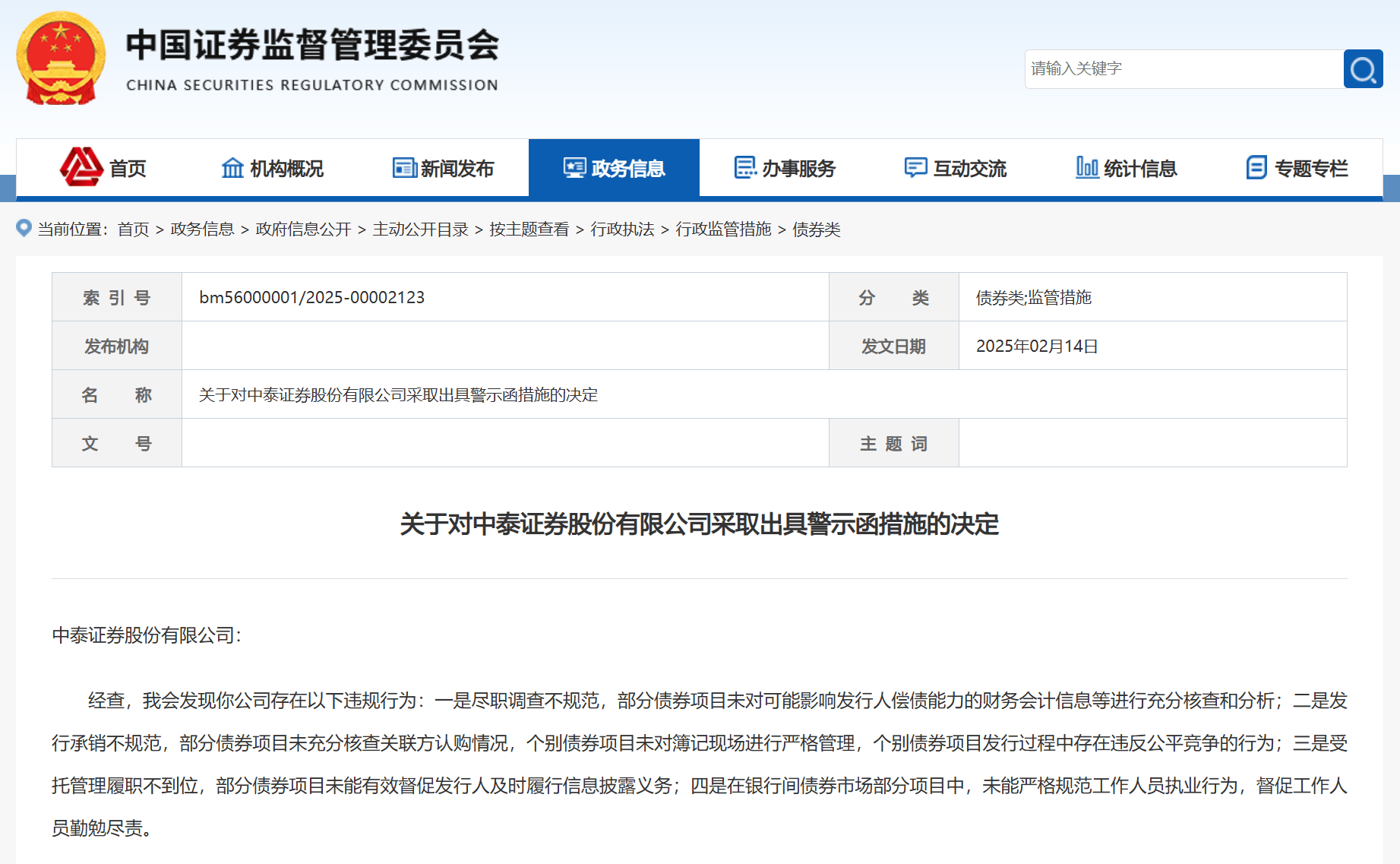The width and height of the screenshot is (1400, 864).
Task: Click the 新闻发布 news icon
Action: pyautogui.click(x=403, y=167)
